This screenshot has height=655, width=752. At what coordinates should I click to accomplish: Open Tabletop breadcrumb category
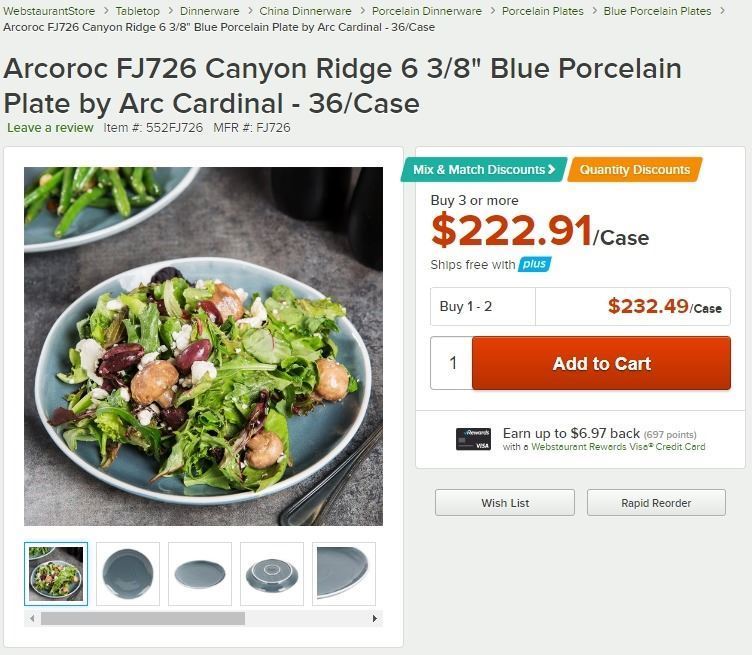pyautogui.click(x=137, y=11)
